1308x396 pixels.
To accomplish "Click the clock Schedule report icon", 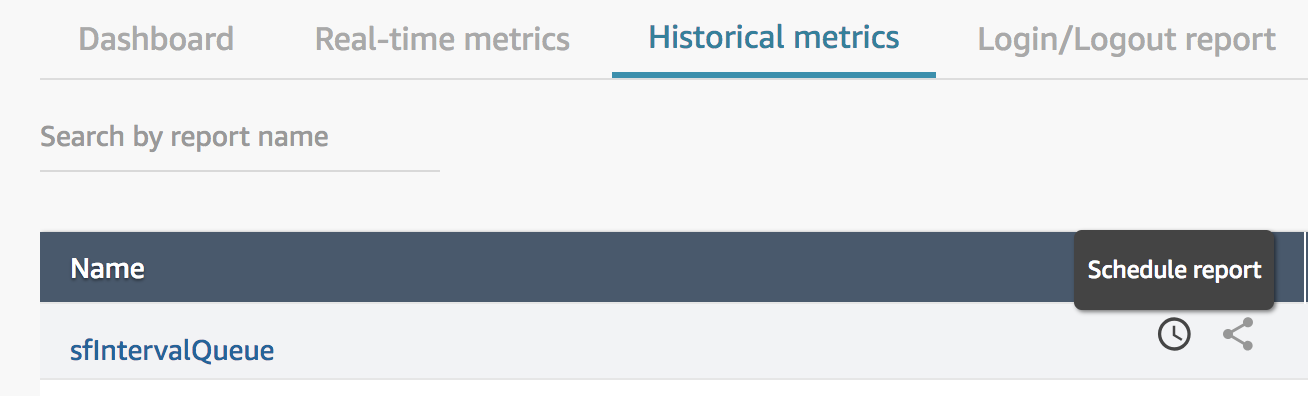I will (1174, 335).
